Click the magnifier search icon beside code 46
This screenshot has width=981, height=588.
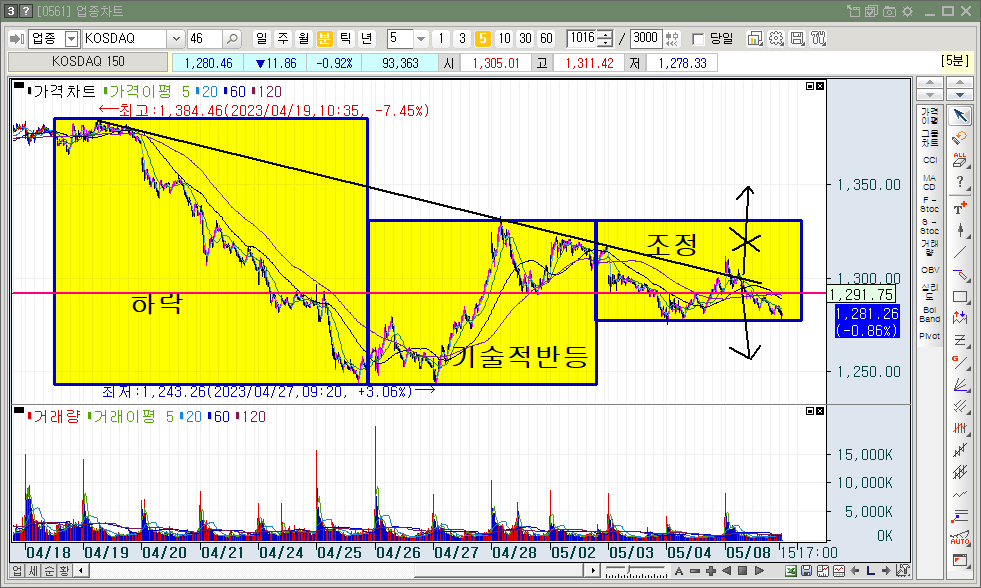click(x=231, y=38)
